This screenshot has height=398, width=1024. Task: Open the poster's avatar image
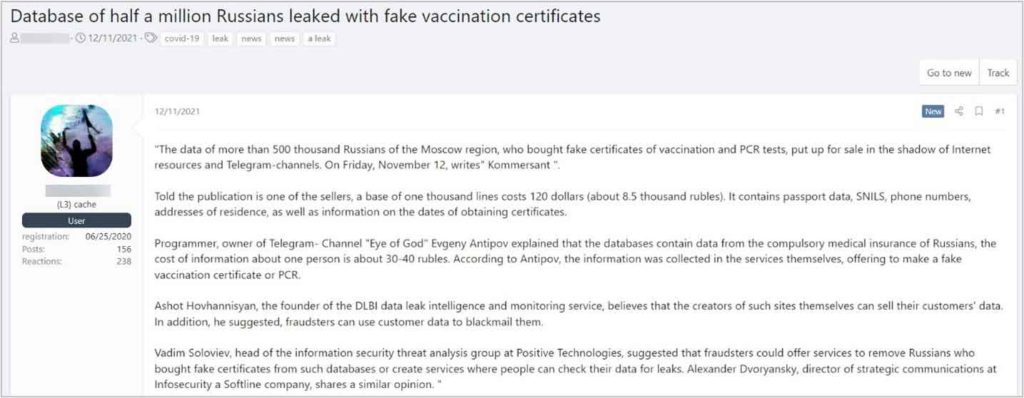point(76,141)
